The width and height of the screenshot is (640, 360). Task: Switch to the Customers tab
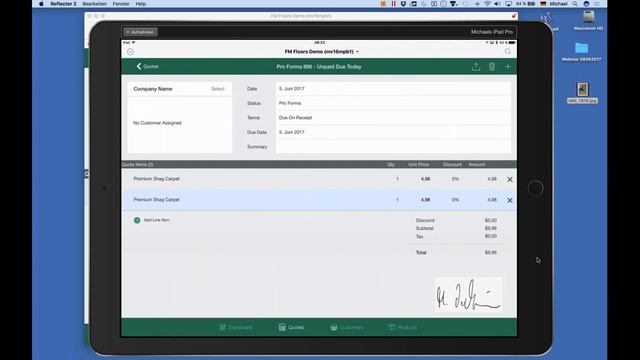coord(347,327)
